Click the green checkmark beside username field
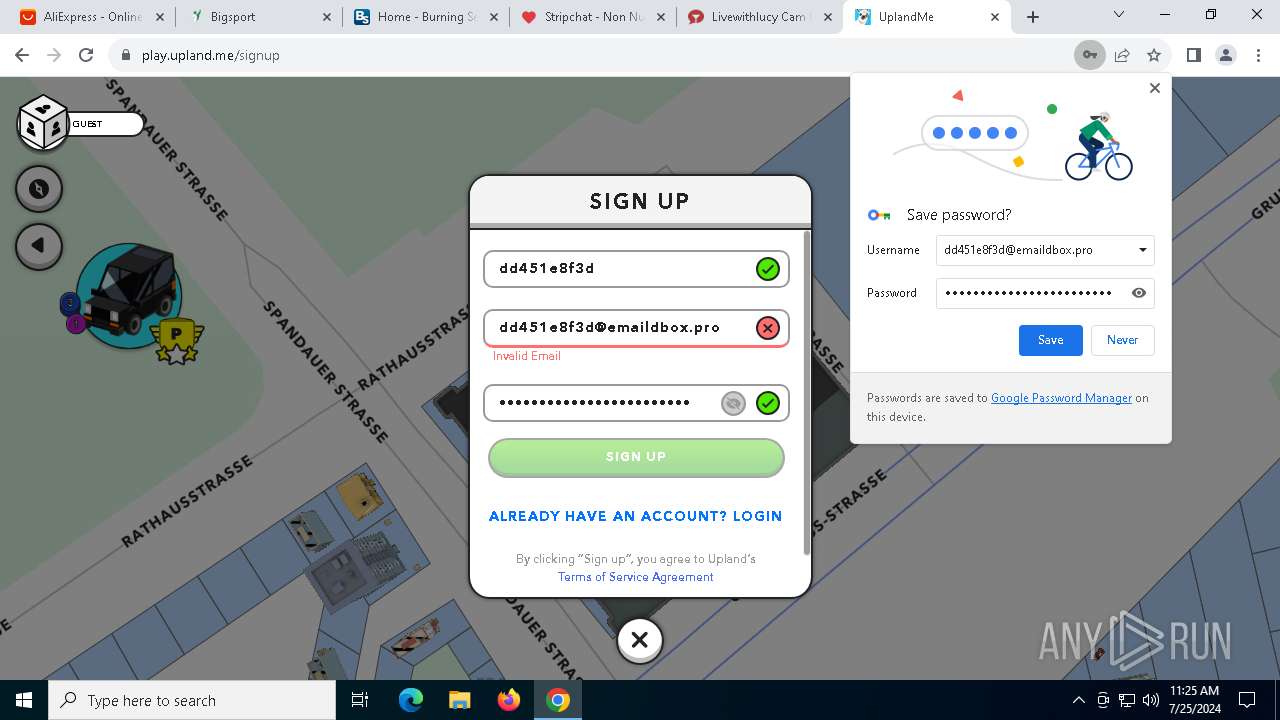The width and height of the screenshot is (1280, 720). tap(767, 269)
